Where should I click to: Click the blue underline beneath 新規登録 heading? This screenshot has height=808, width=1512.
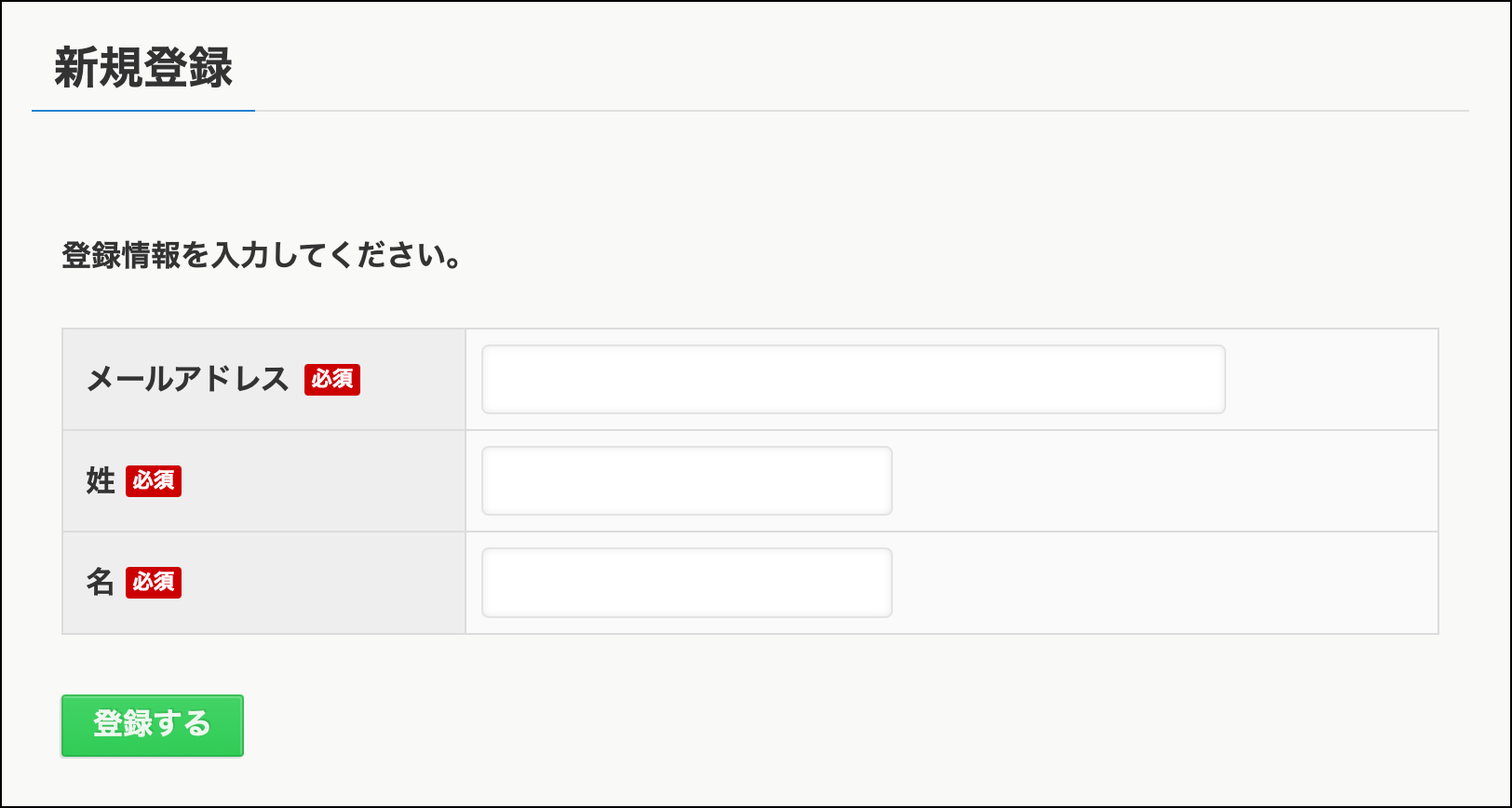[143, 111]
